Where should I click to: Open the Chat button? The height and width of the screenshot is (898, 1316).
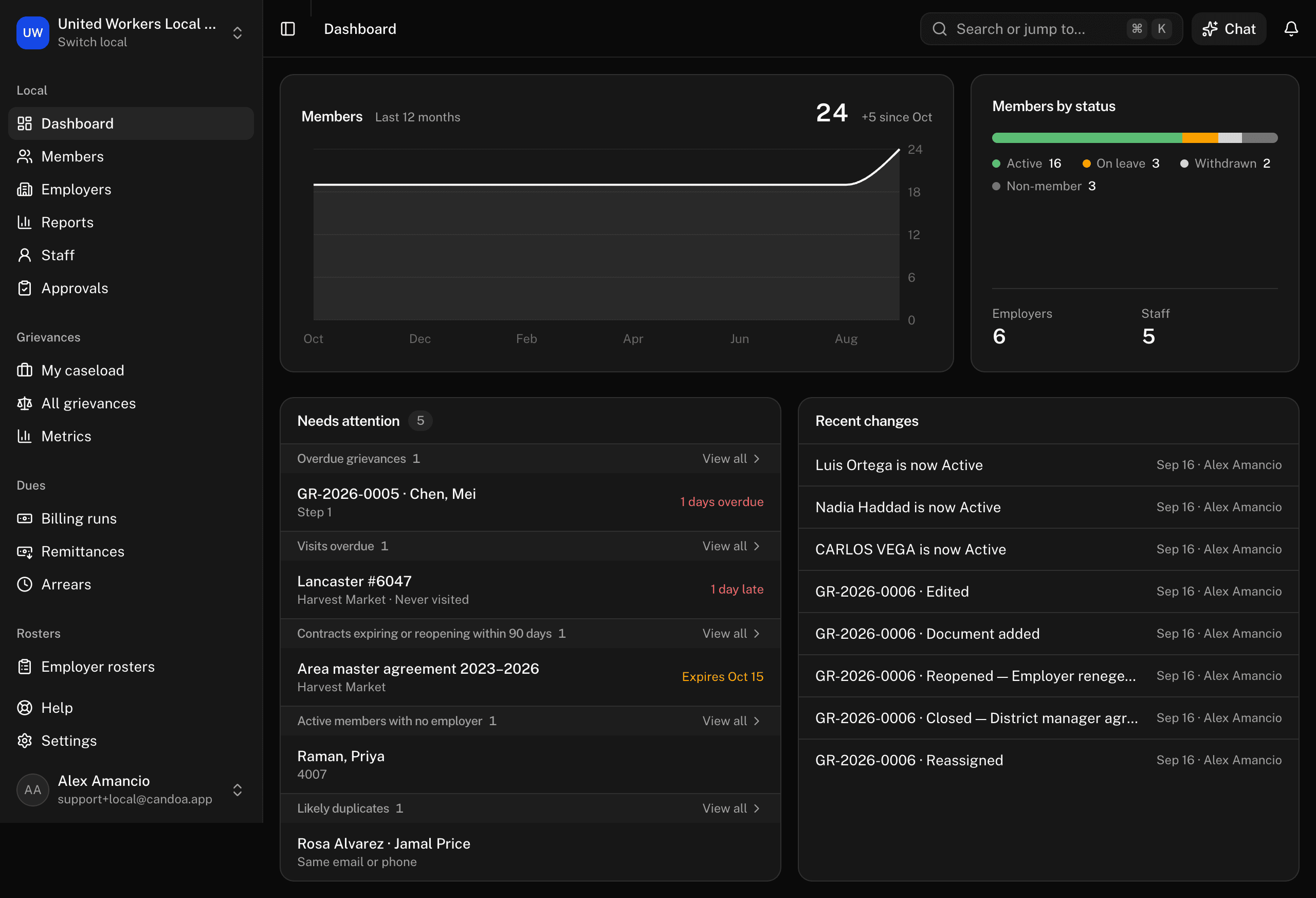tap(1228, 29)
